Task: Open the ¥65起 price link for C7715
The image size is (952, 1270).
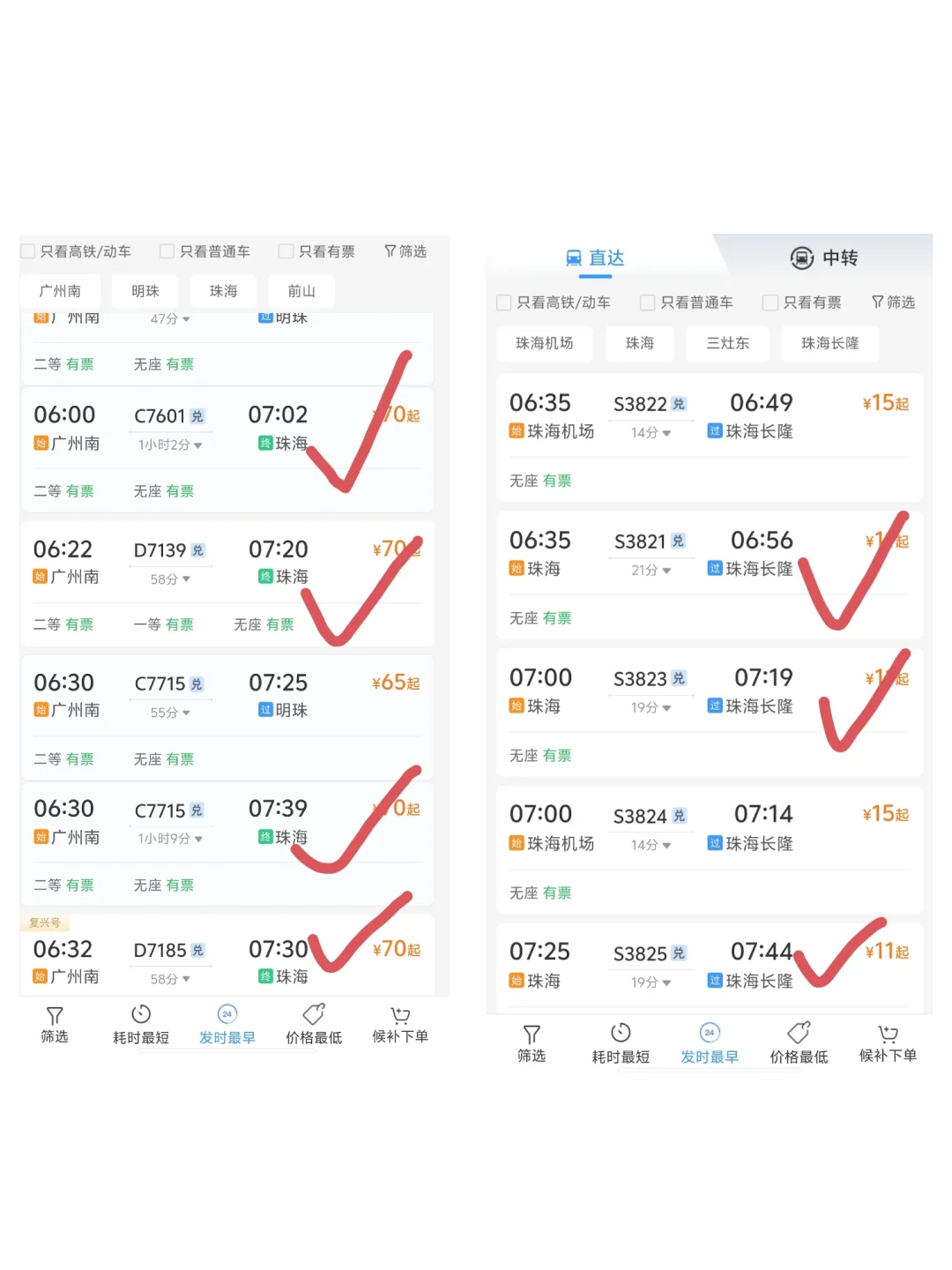Action: click(x=395, y=682)
